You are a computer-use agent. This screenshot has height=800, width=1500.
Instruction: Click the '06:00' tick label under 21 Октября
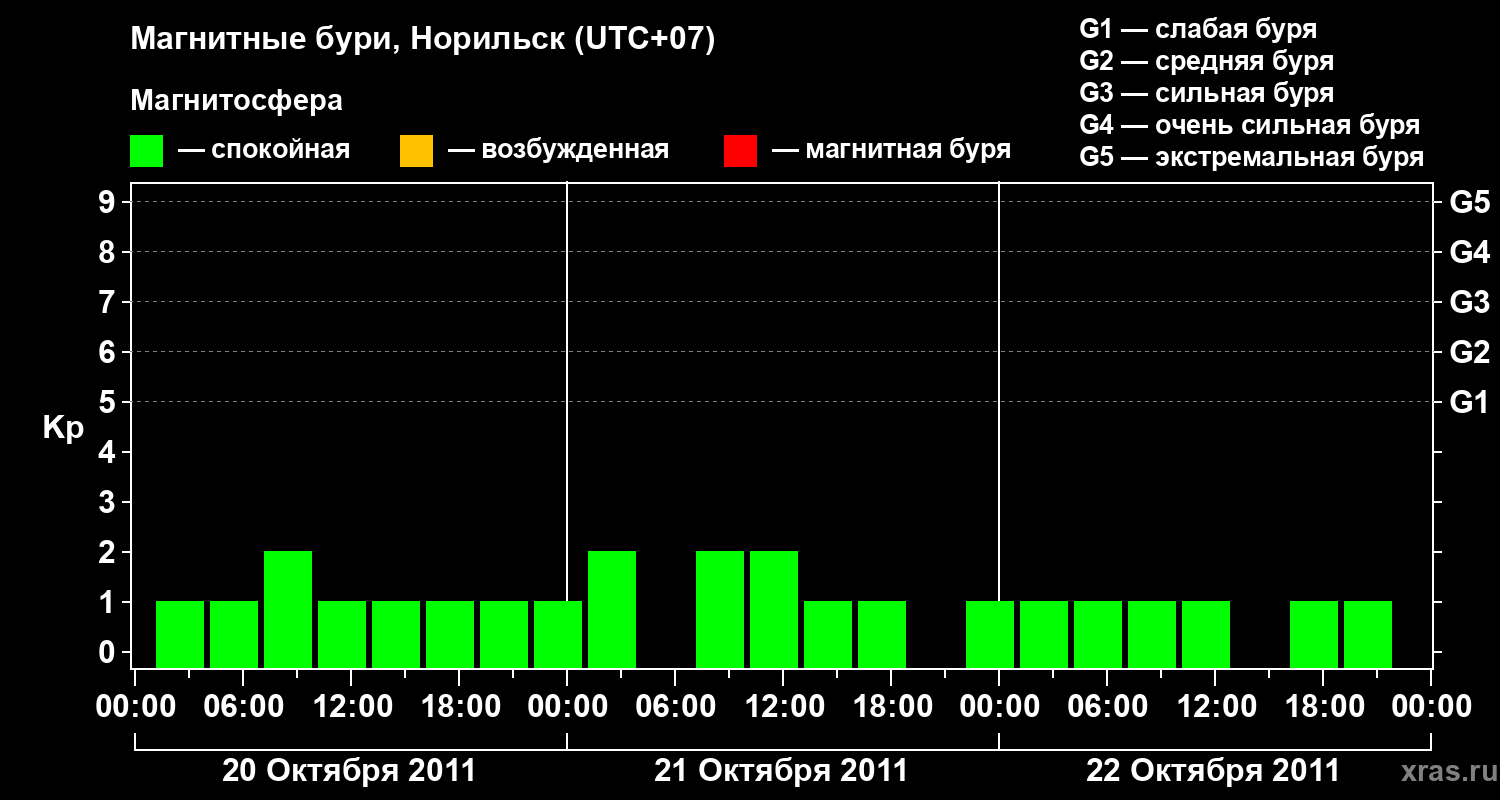point(675,706)
